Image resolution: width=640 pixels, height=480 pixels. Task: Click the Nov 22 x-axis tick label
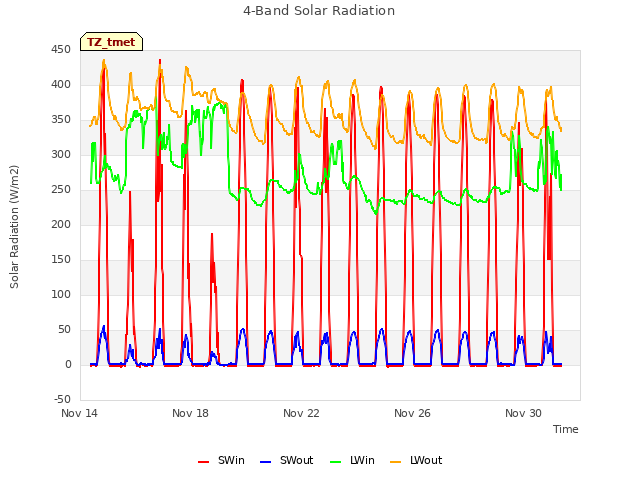301,413
